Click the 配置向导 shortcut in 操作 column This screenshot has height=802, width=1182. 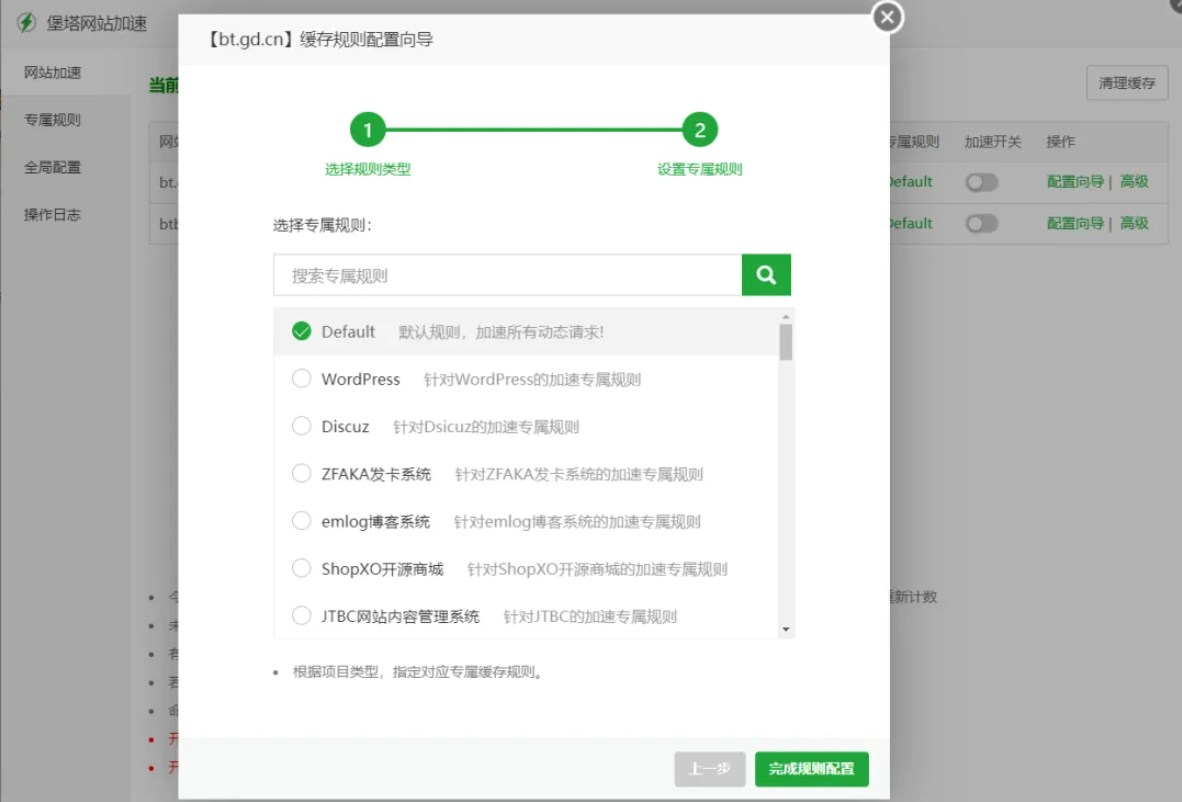(1074, 182)
